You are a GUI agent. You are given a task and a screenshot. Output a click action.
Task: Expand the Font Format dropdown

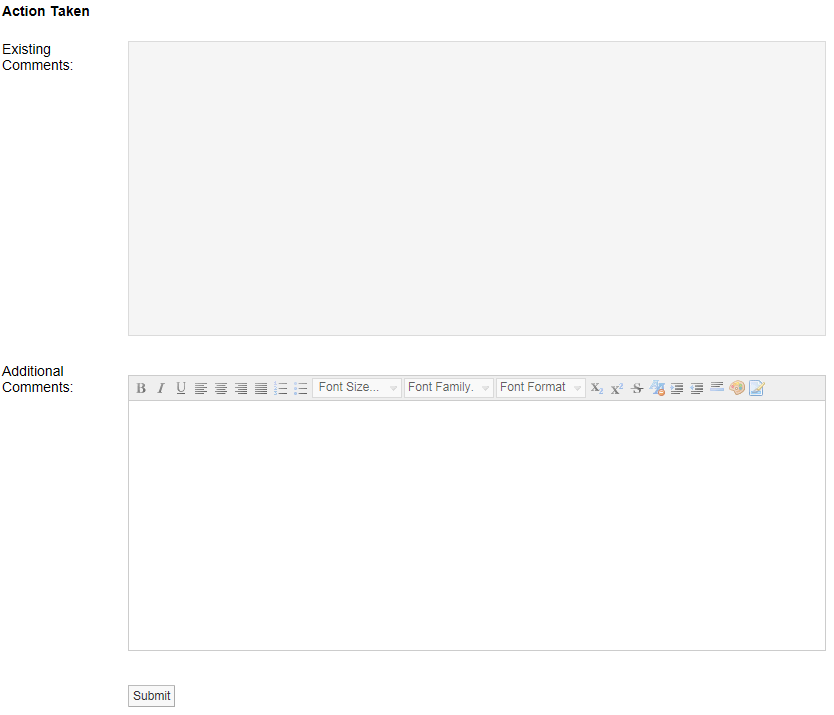pyautogui.click(x=541, y=388)
